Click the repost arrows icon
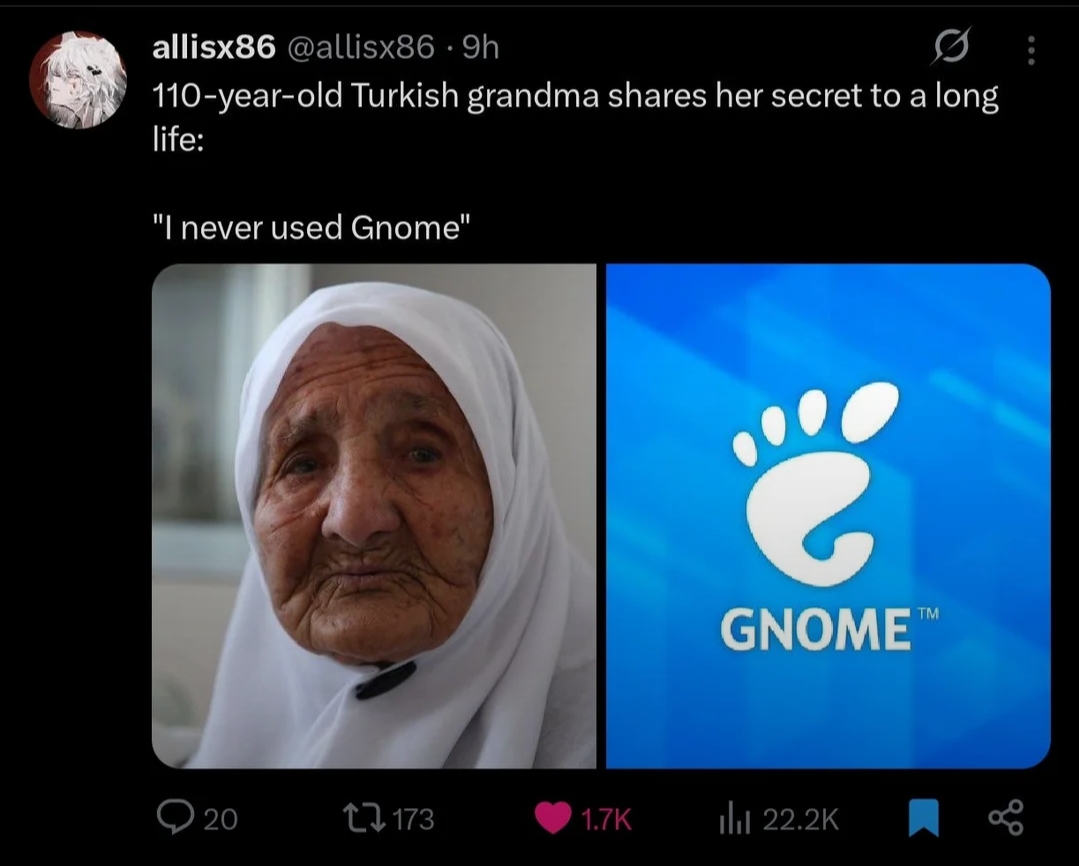 coord(365,819)
